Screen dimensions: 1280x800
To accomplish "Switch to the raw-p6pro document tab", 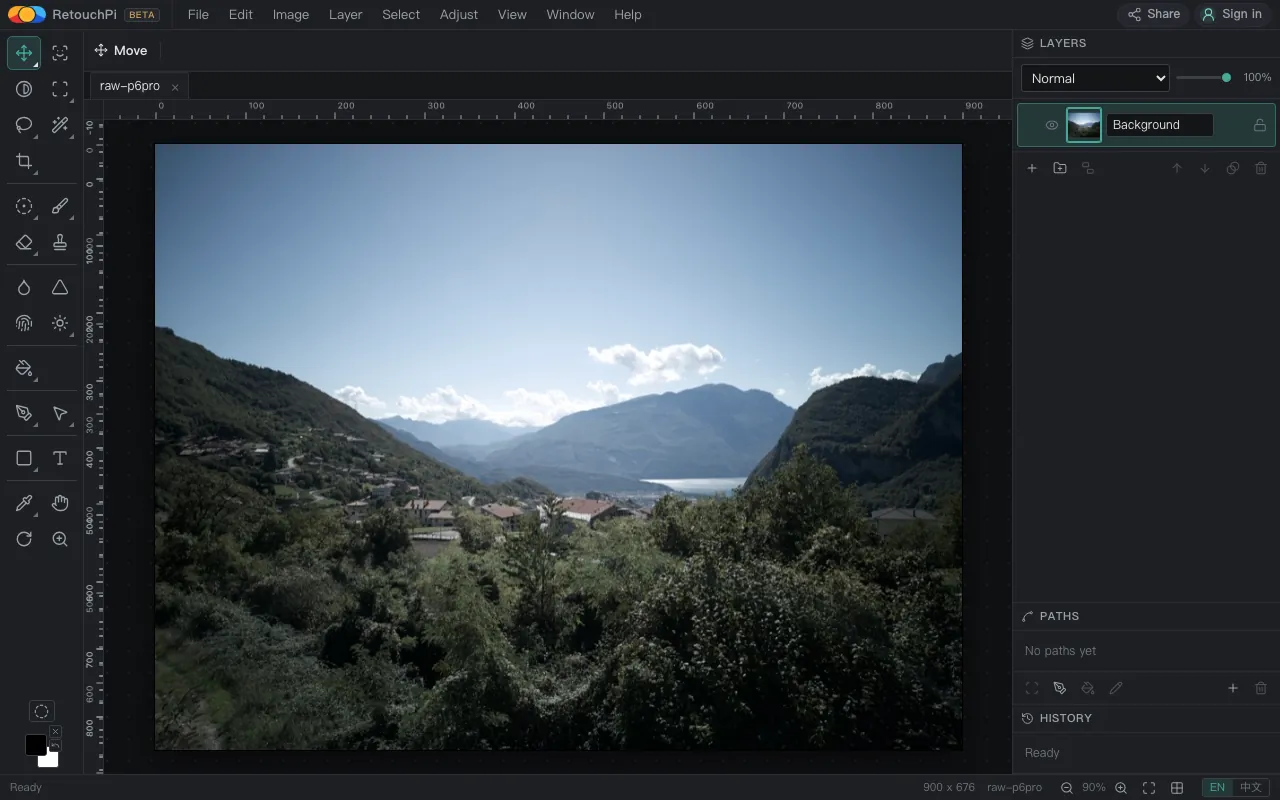I will (x=130, y=86).
